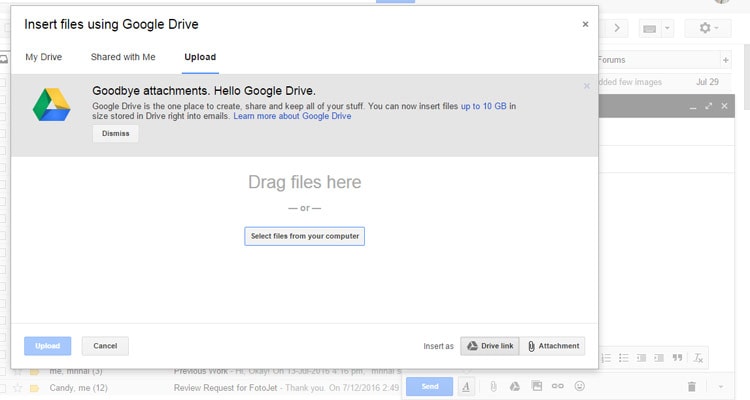Apply numbered list in the formatting bar

pyautogui.click(x=606, y=358)
